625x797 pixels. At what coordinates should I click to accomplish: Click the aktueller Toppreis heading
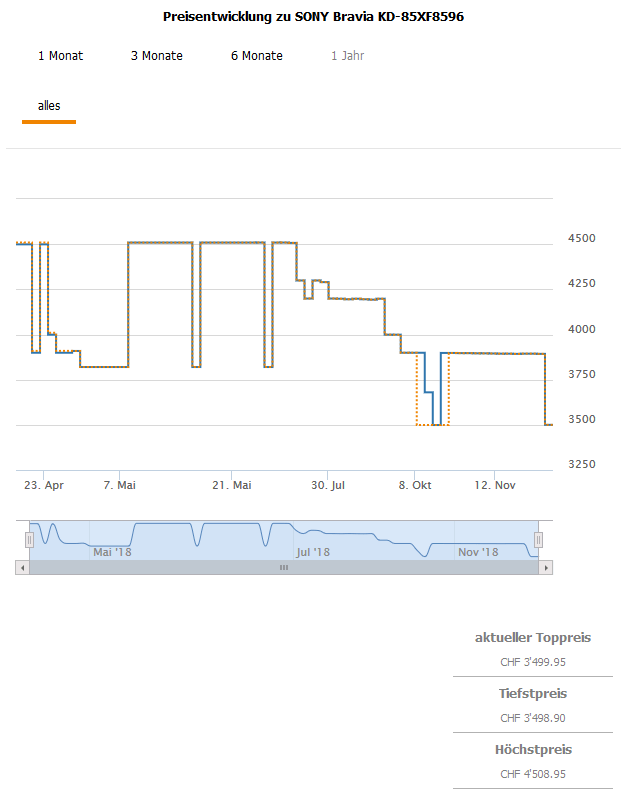533,638
